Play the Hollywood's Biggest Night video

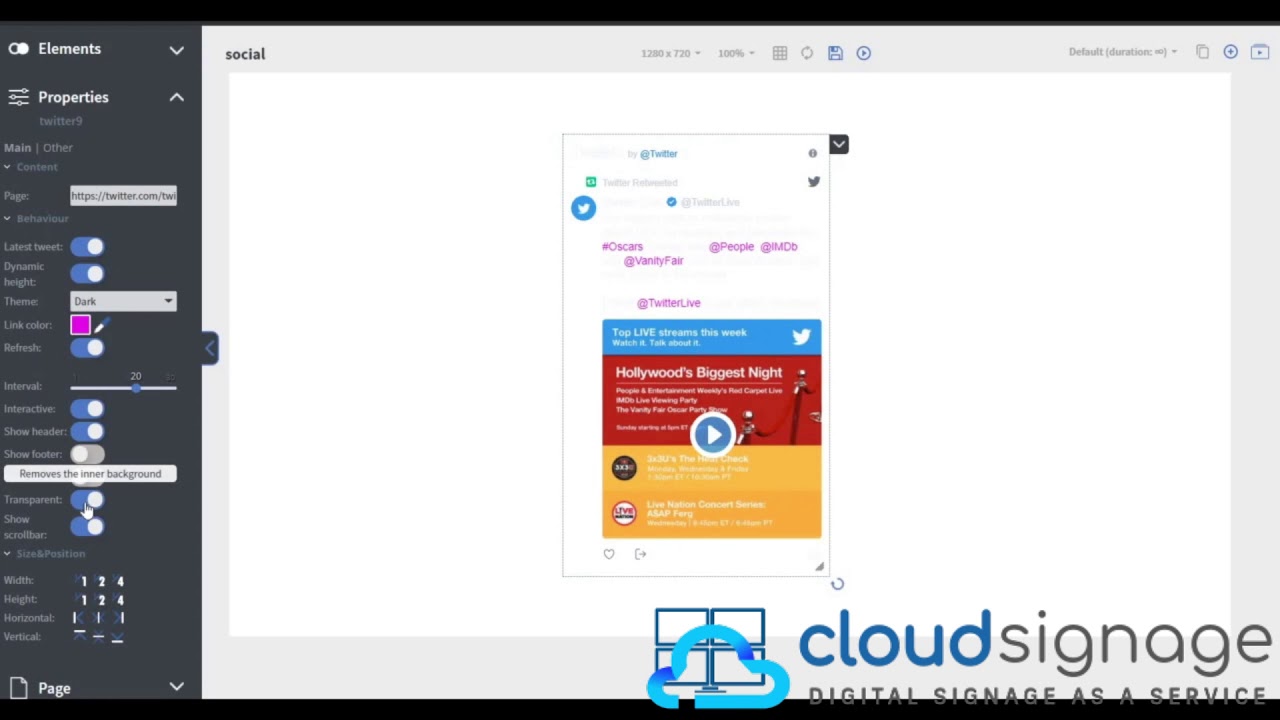(x=712, y=434)
